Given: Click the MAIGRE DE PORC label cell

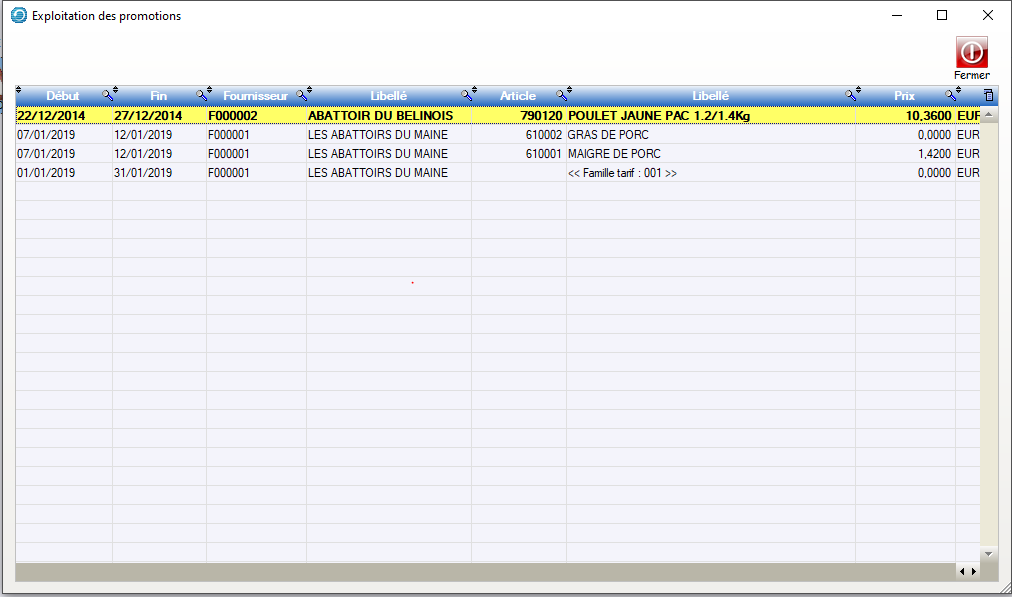Looking at the screenshot, I should (x=608, y=154).
